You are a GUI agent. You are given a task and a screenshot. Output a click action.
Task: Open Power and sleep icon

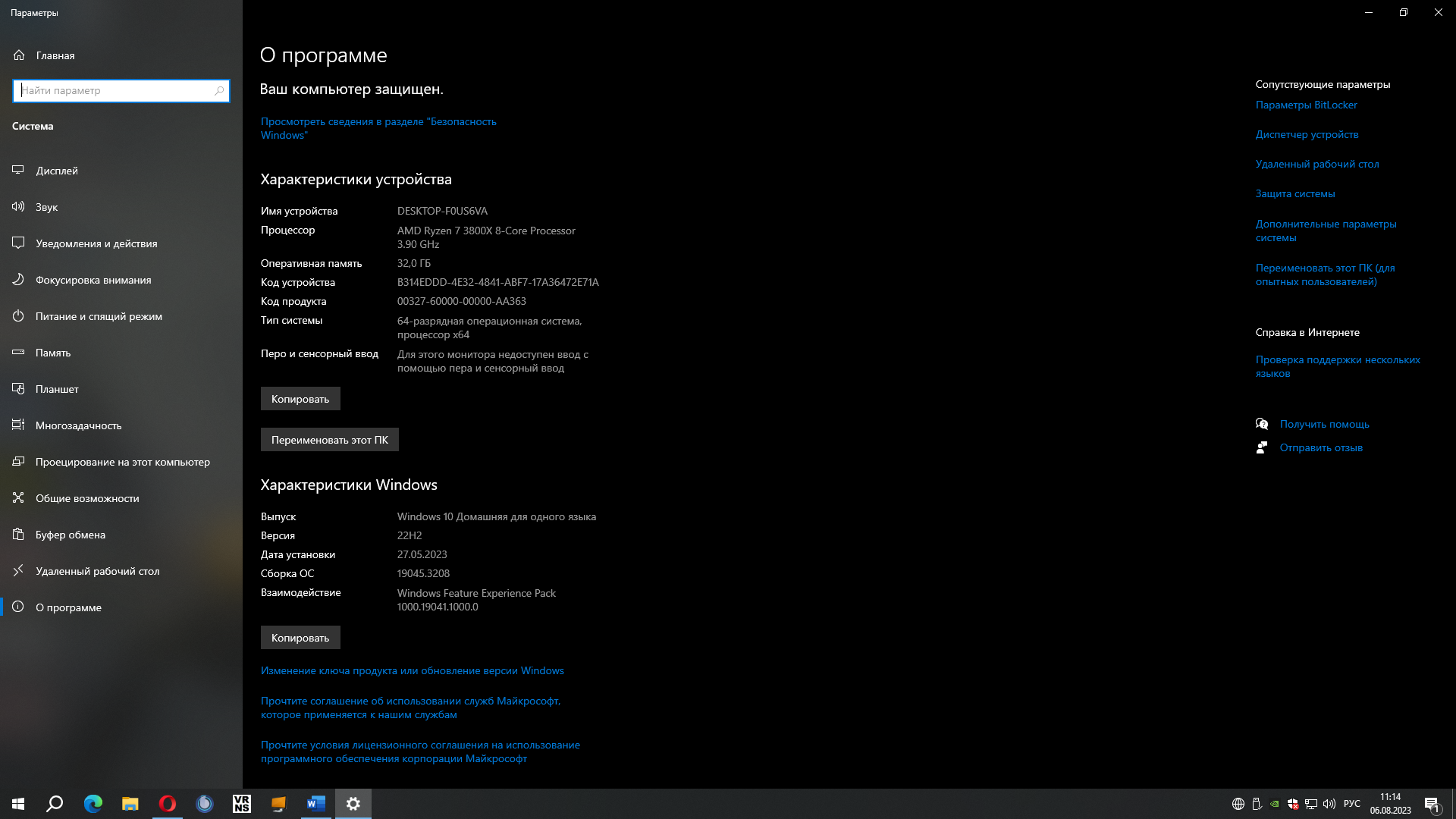pyautogui.click(x=18, y=316)
